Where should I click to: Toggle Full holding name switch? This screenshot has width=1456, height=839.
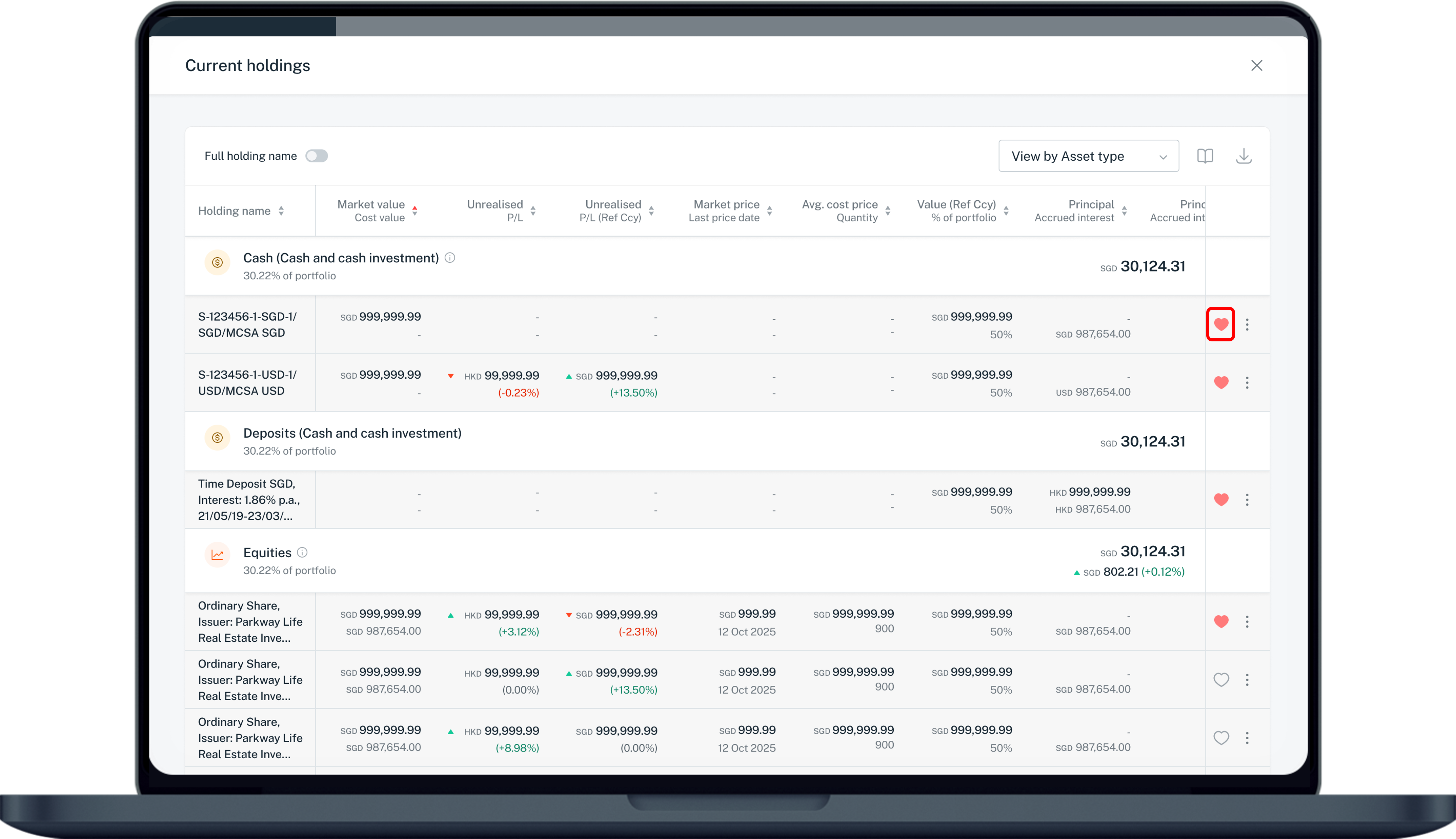pyautogui.click(x=316, y=156)
